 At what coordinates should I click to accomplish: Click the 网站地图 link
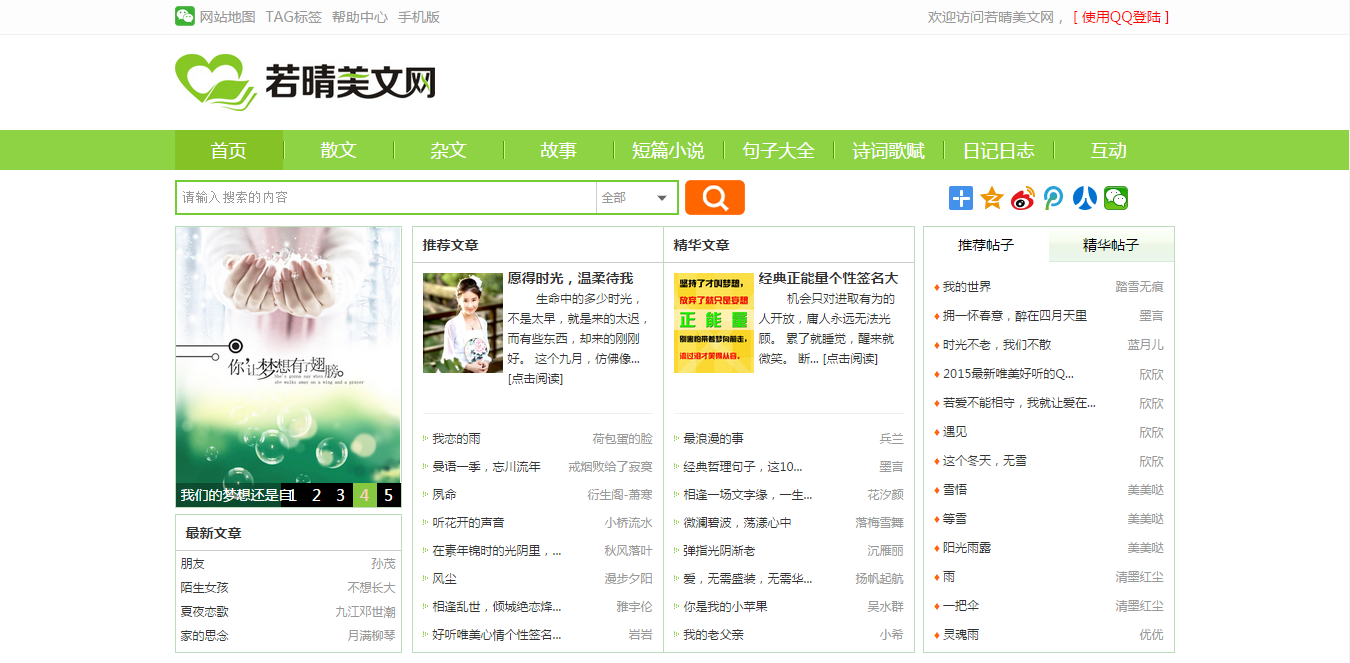point(228,17)
